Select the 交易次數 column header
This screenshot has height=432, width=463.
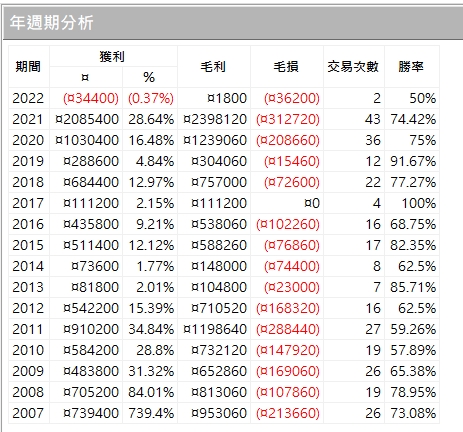[x=354, y=67]
